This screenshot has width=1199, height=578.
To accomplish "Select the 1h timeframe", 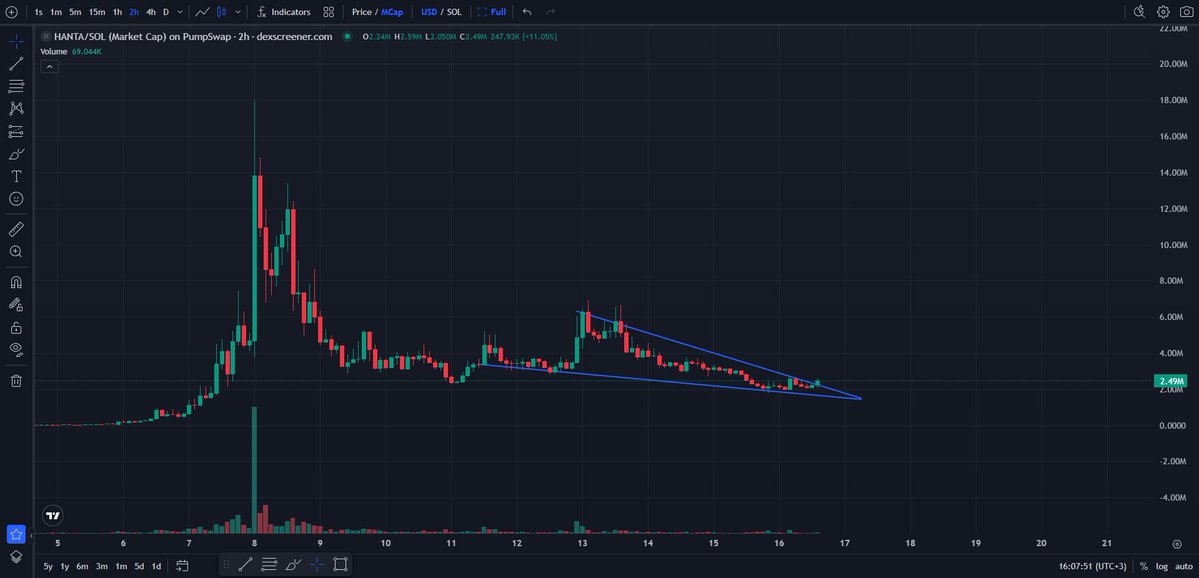I will coord(117,12).
